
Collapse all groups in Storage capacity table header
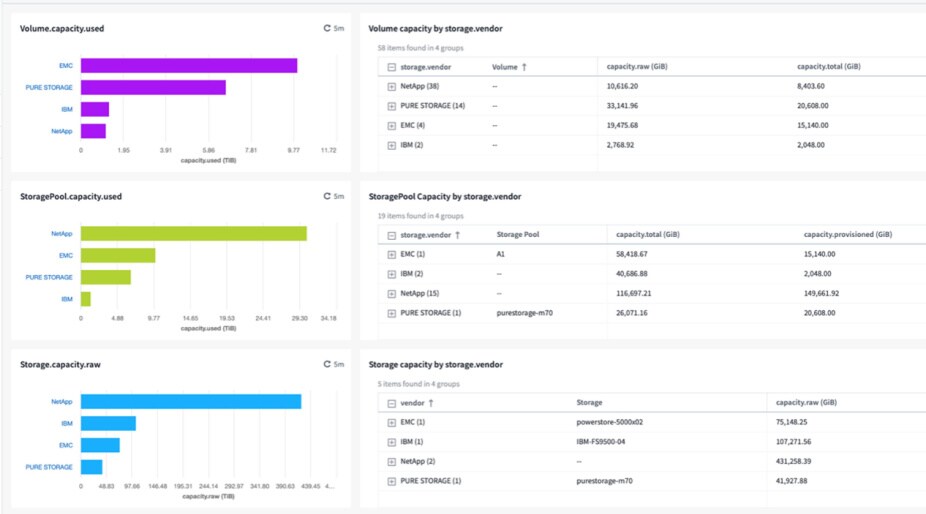(x=391, y=403)
